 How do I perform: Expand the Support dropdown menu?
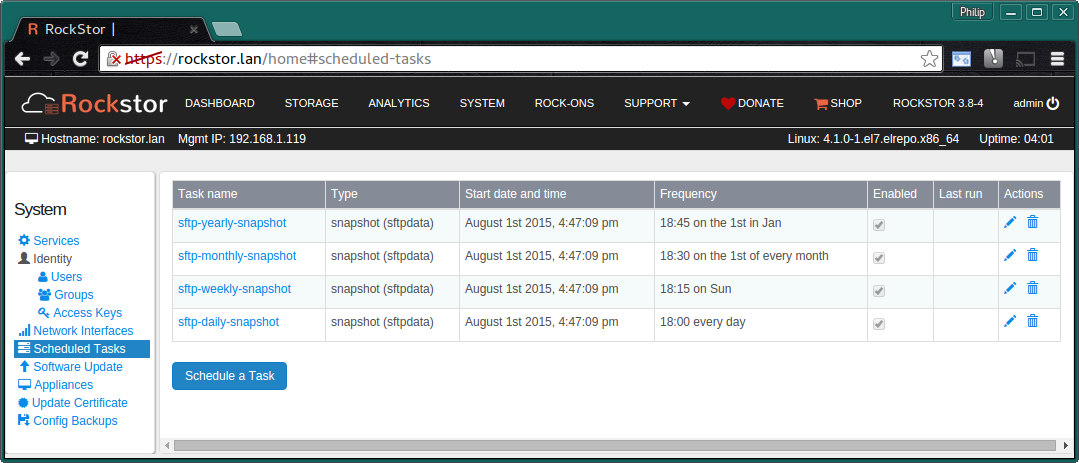657,103
